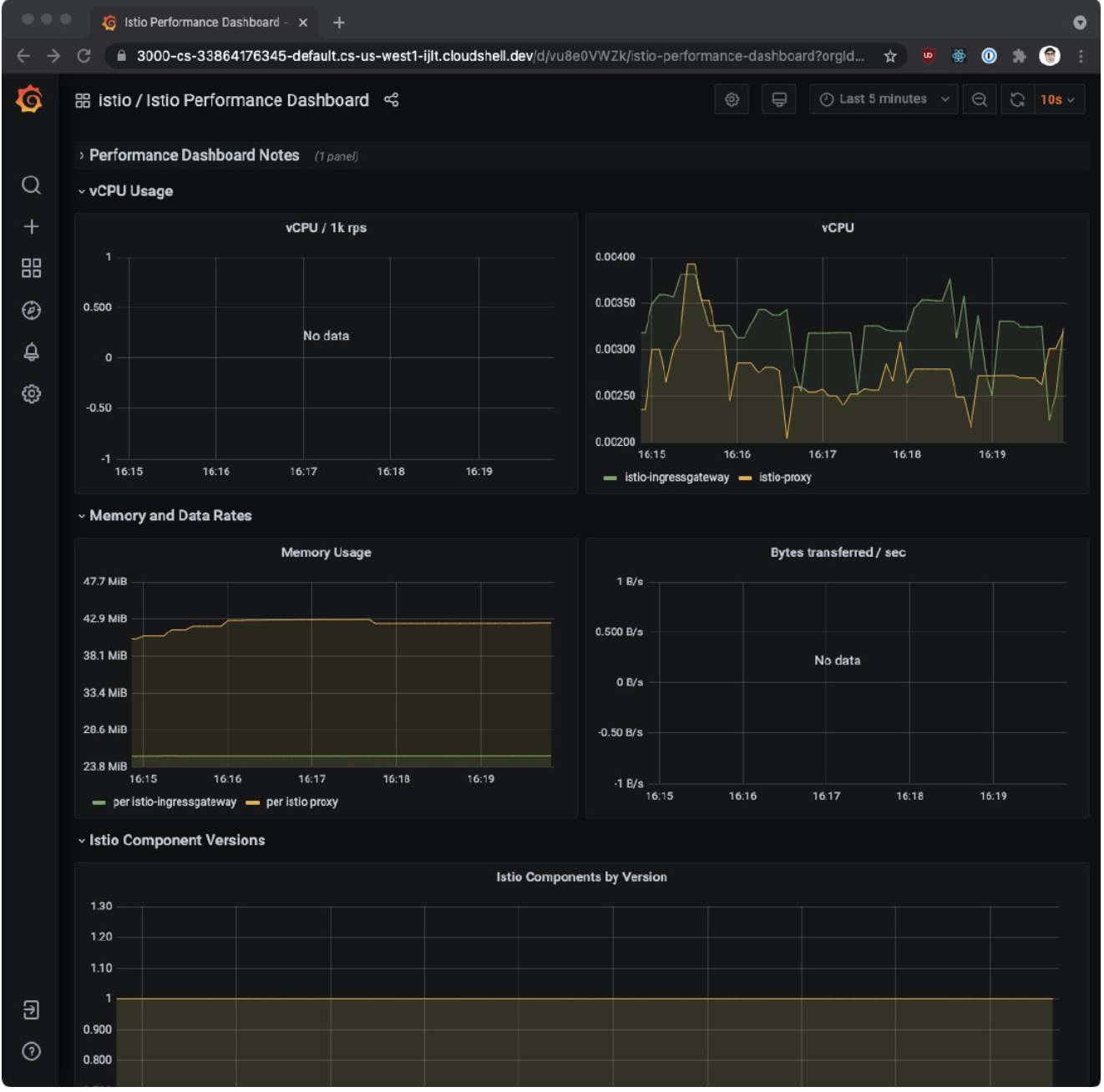The width and height of the screenshot is (1104, 1092).
Task: Close the Istio Performance Dashboard tab
Action: [303, 23]
